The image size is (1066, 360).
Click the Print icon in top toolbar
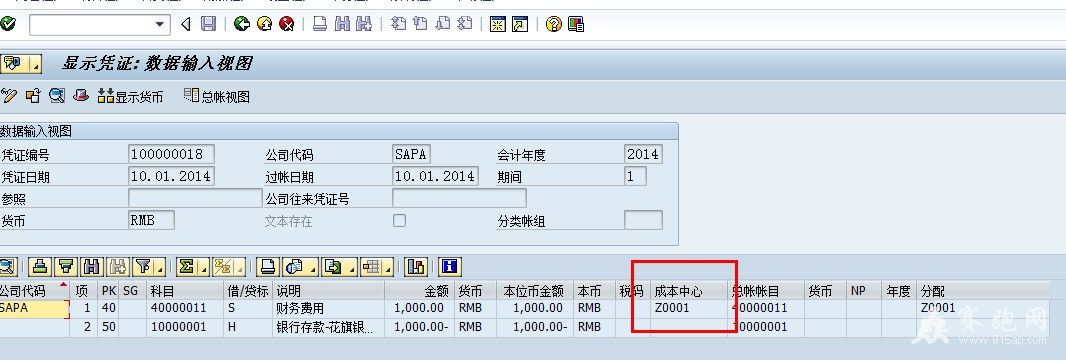coord(320,24)
